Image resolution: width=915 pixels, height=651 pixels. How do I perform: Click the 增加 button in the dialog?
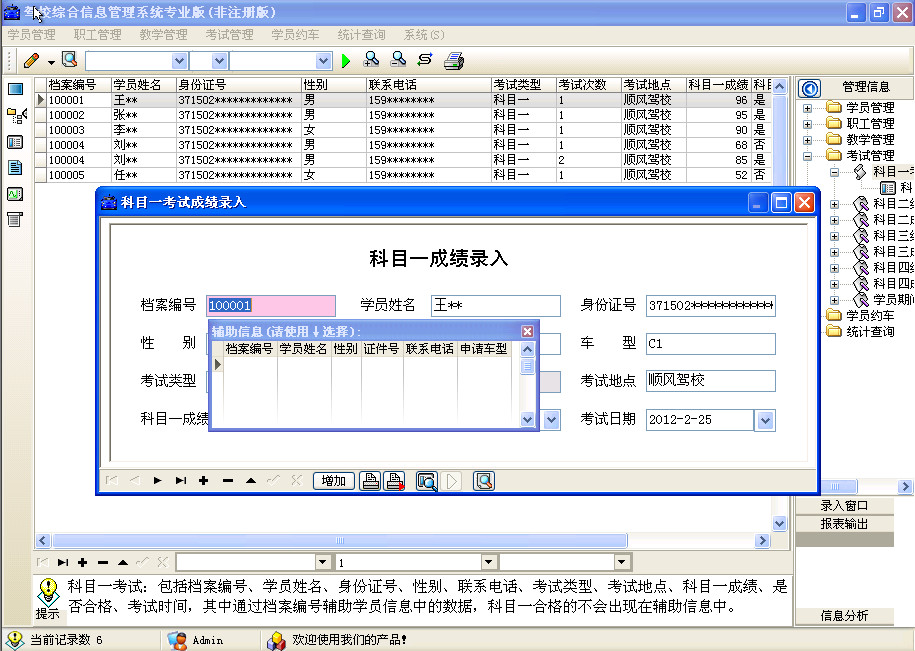[x=334, y=481]
